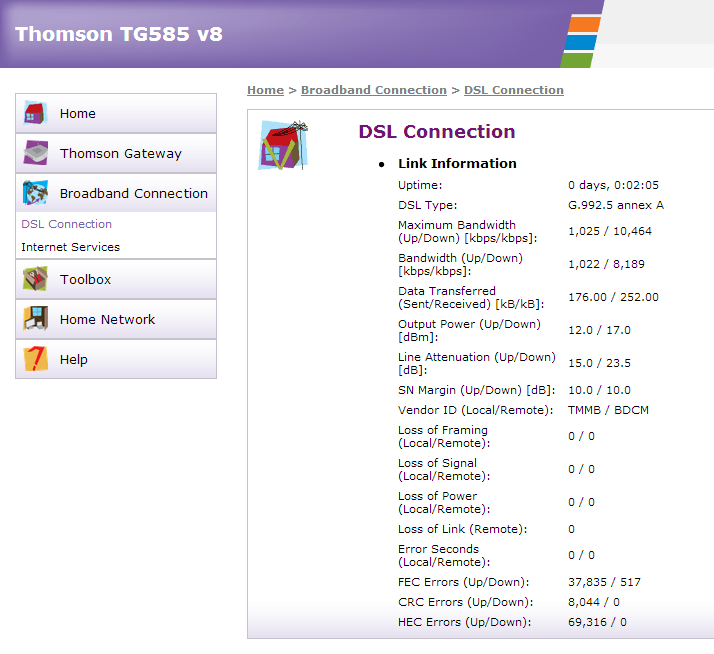Click the Output Power (Up/Down) label
The width and height of the screenshot is (714, 654).
point(469,331)
